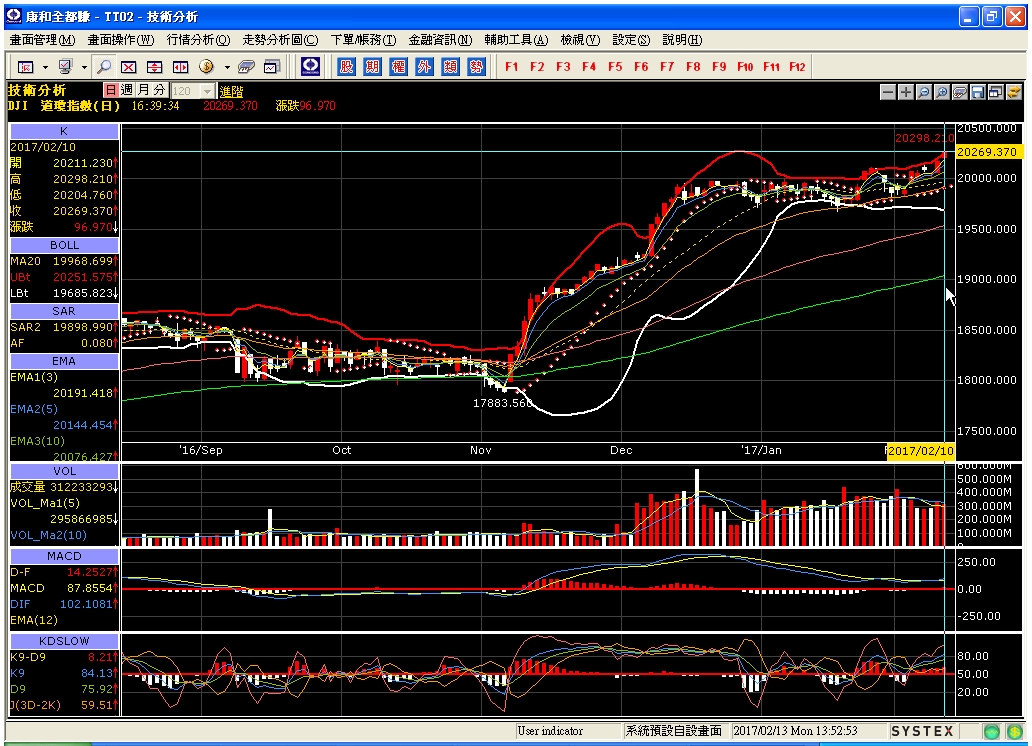Click the F5 shortcut button

[615, 67]
